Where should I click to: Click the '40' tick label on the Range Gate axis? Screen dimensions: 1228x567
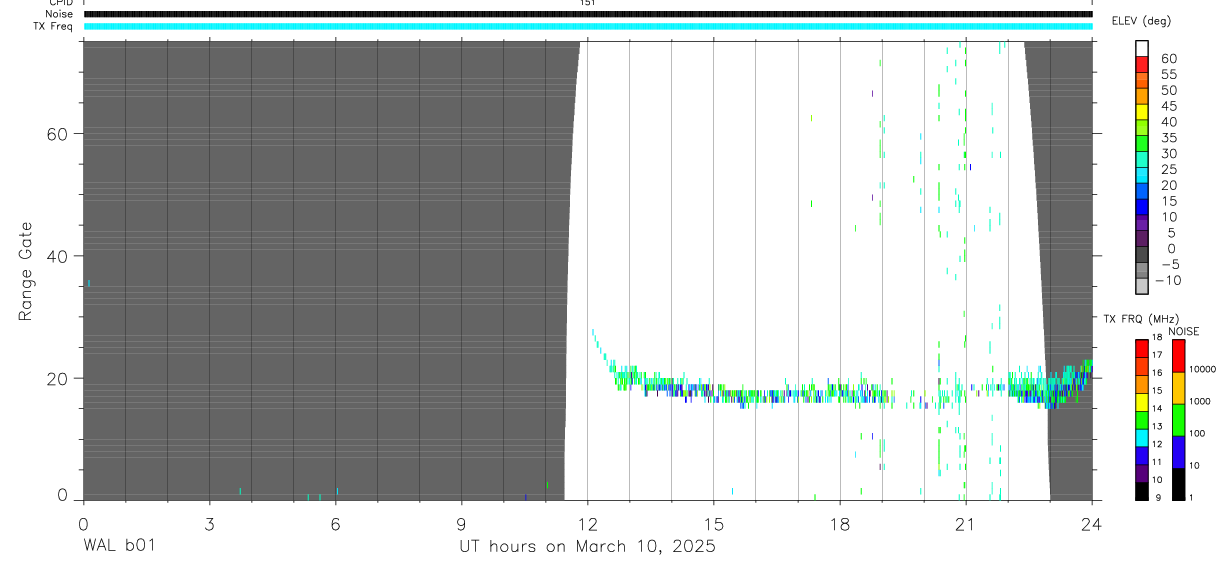coord(56,256)
